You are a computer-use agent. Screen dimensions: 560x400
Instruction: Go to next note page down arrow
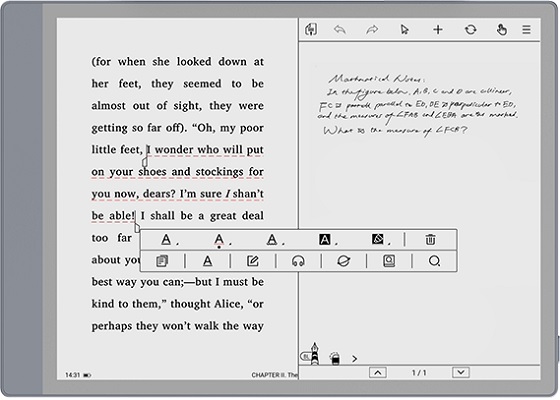(x=461, y=372)
